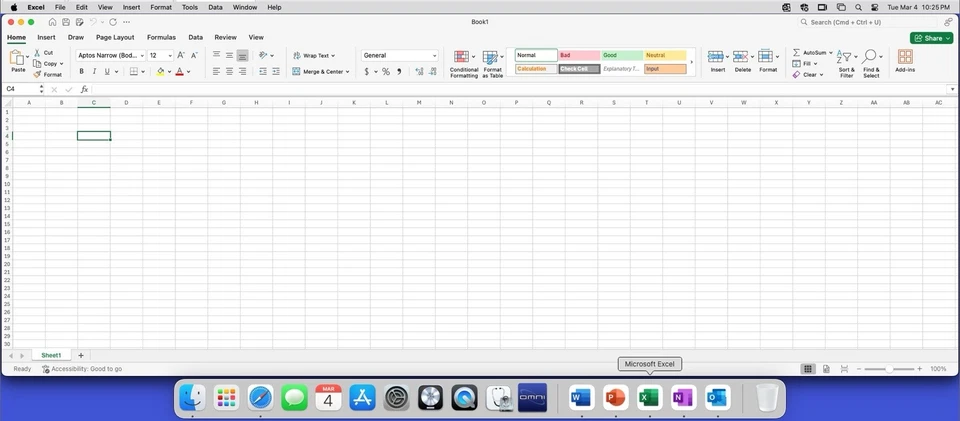This screenshot has height=421, width=960.
Task: Click the Paste clipboard icon
Action: click(17, 58)
